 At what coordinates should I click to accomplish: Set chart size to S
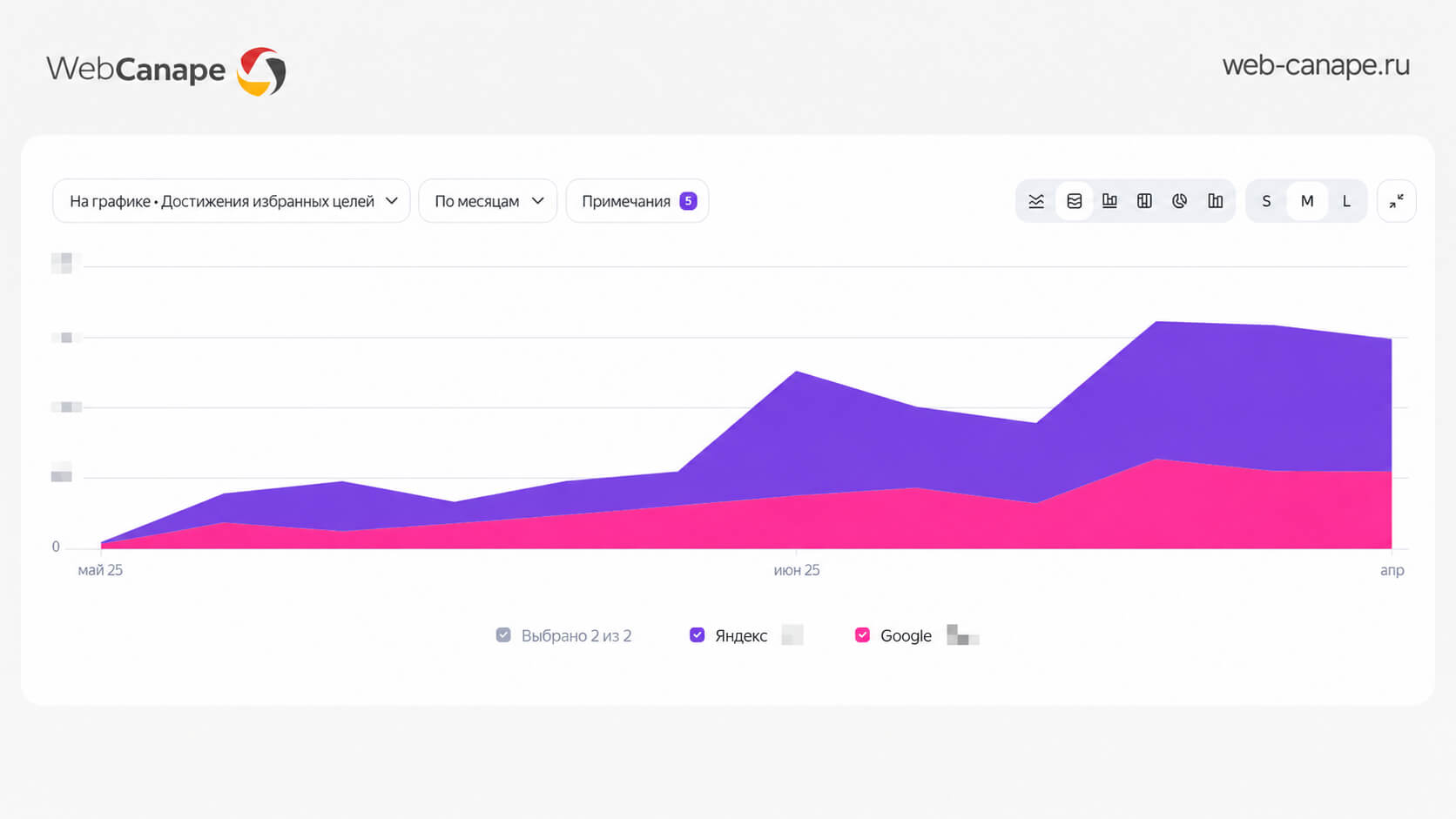(x=1266, y=201)
